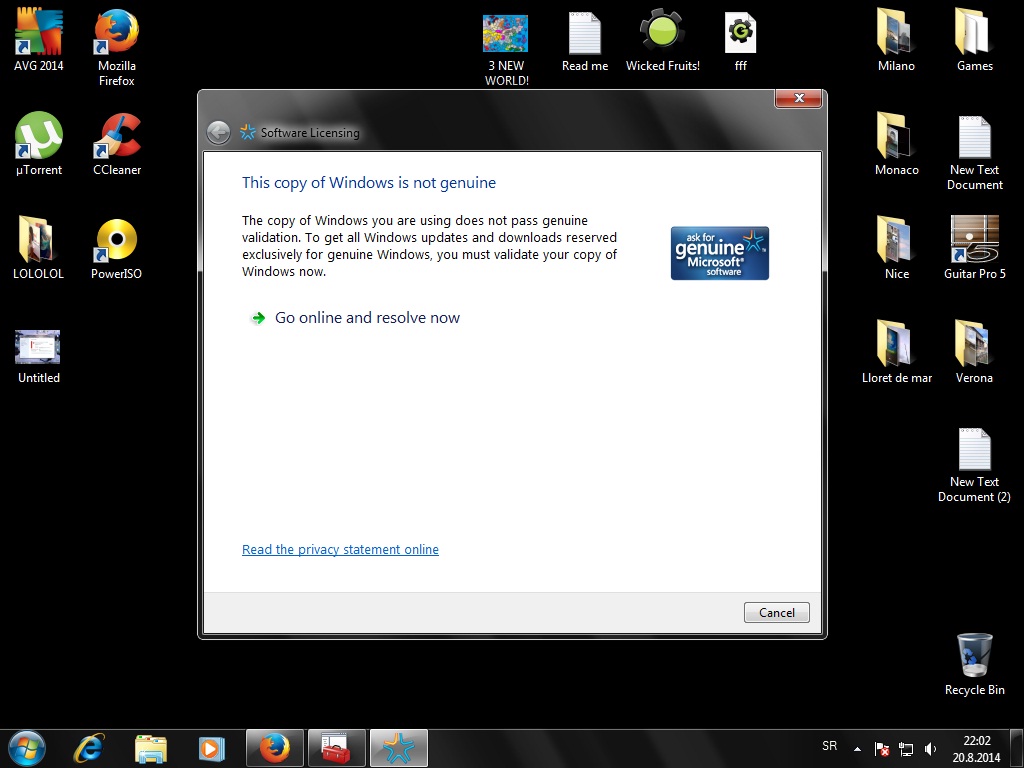Image resolution: width=1024 pixels, height=768 pixels.
Task: Select New Text Document (2) file
Action: (974, 465)
